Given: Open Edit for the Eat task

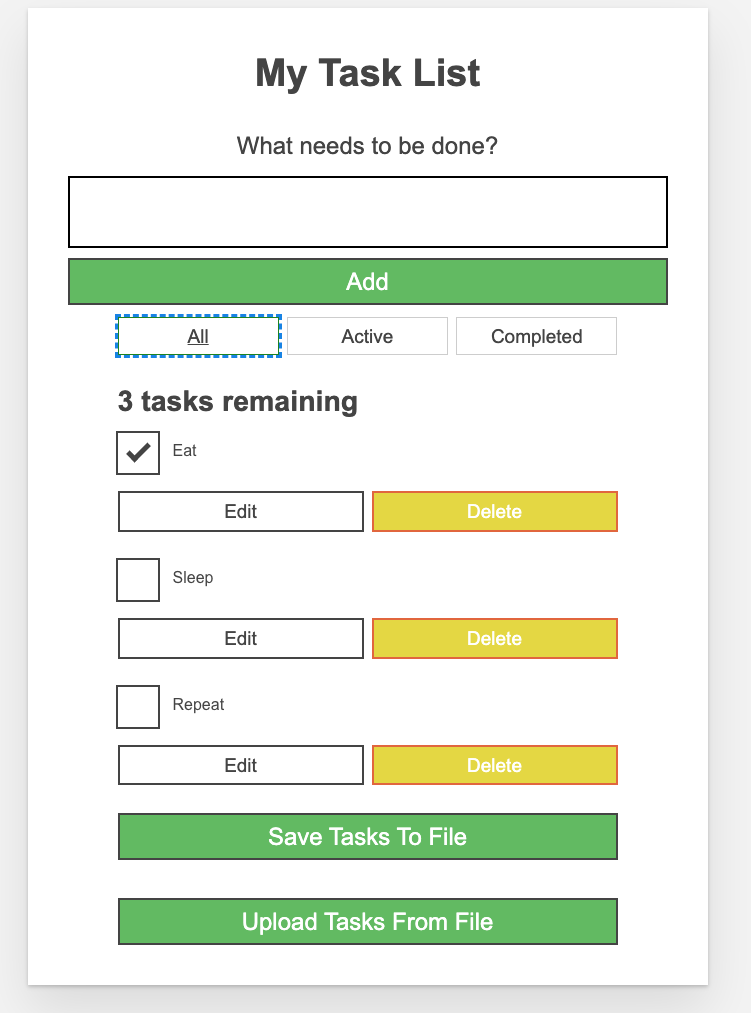Looking at the screenshot, I should pyautogui.click(x=240, y=511).
